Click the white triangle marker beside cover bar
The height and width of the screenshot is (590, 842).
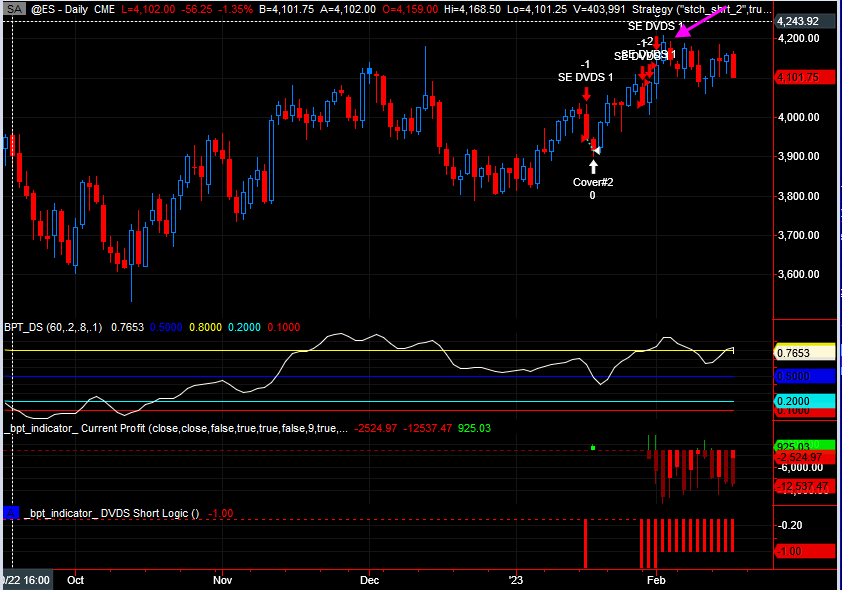point(596,150)
